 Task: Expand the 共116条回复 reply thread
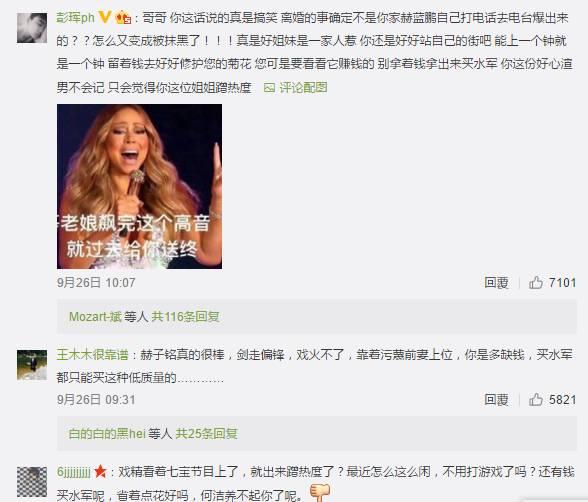point(186,317)
